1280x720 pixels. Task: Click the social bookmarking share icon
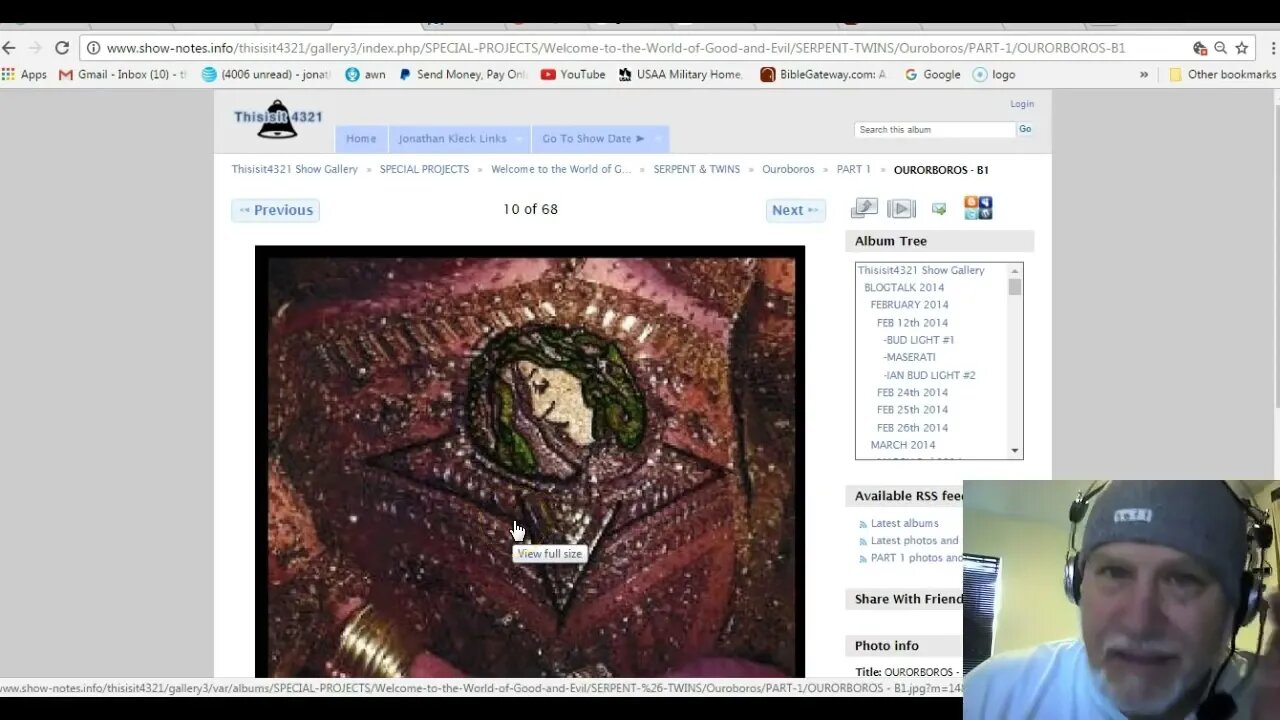[x=978, y=208]
